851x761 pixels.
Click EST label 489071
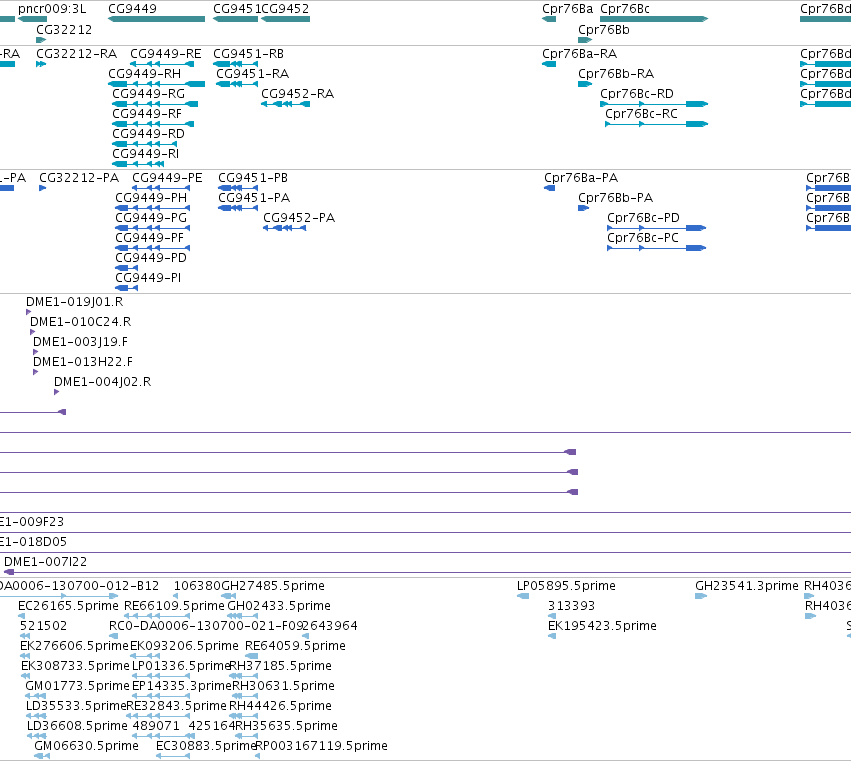[156, 727]
